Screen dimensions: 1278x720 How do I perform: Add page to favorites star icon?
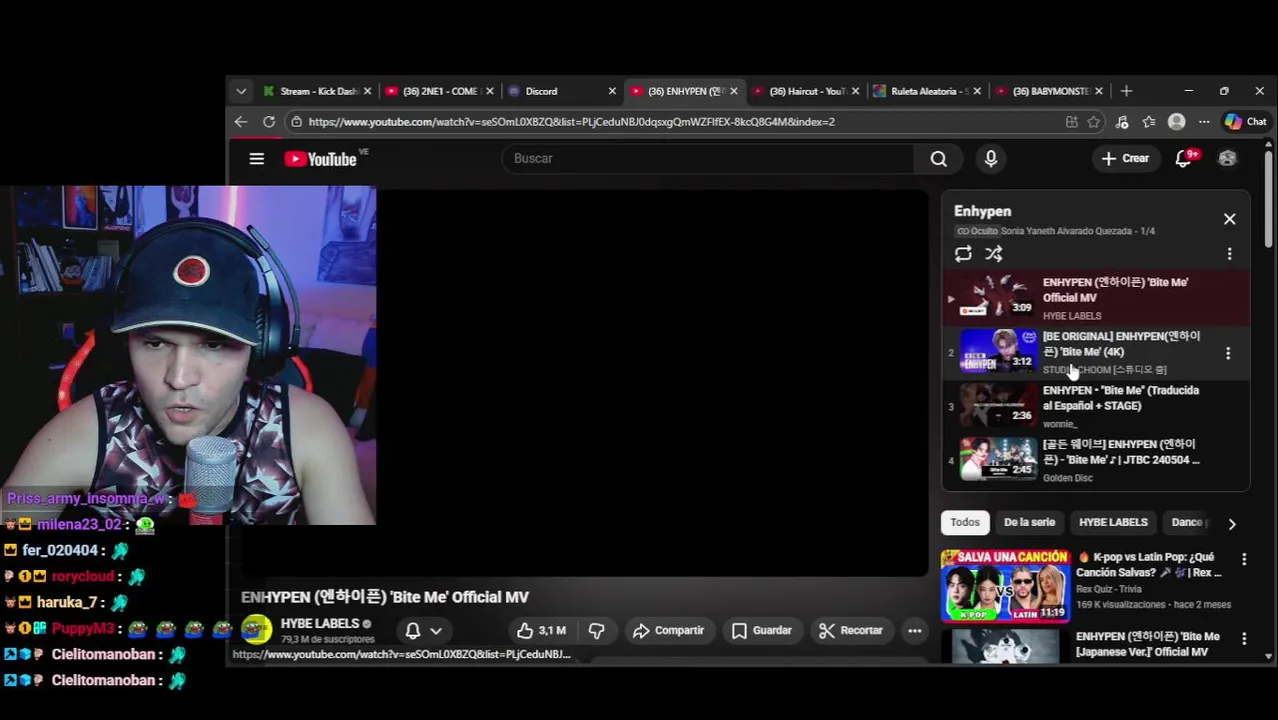point(1094,122)
